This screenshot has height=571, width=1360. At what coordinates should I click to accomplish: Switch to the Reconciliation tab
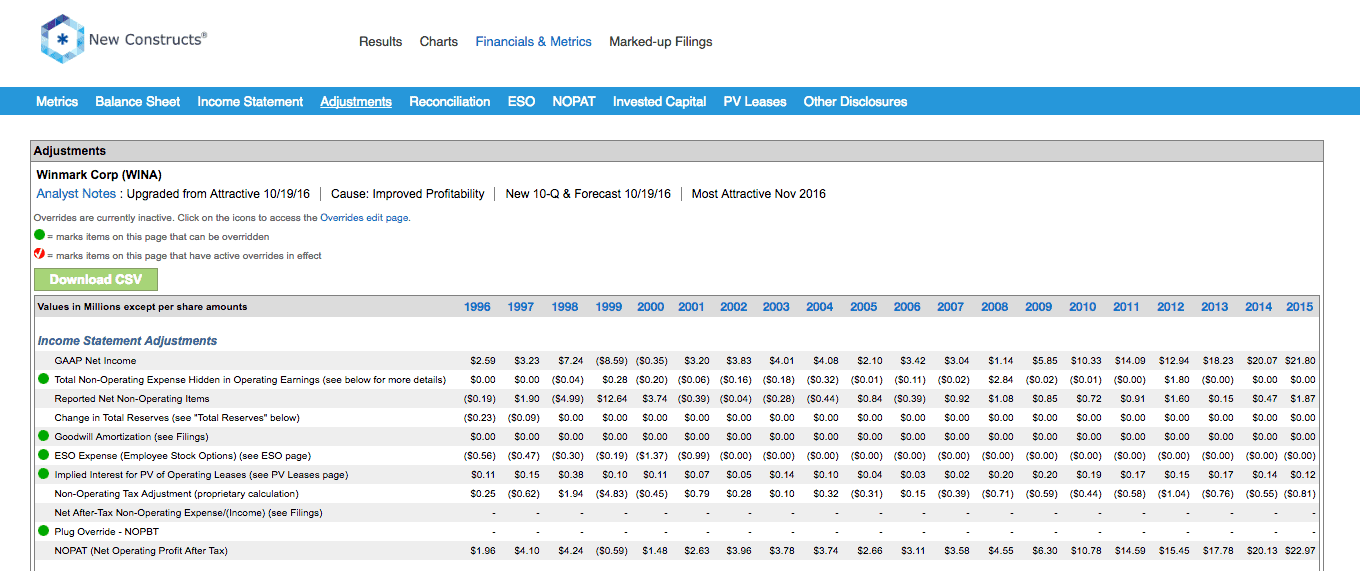click(x=450, y=101)
